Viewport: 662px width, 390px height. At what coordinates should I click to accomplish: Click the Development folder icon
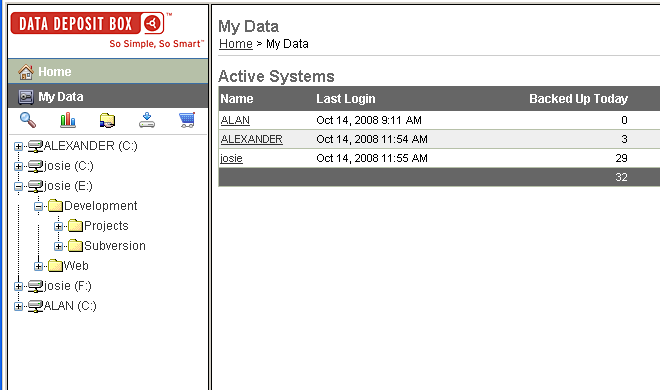55,206
